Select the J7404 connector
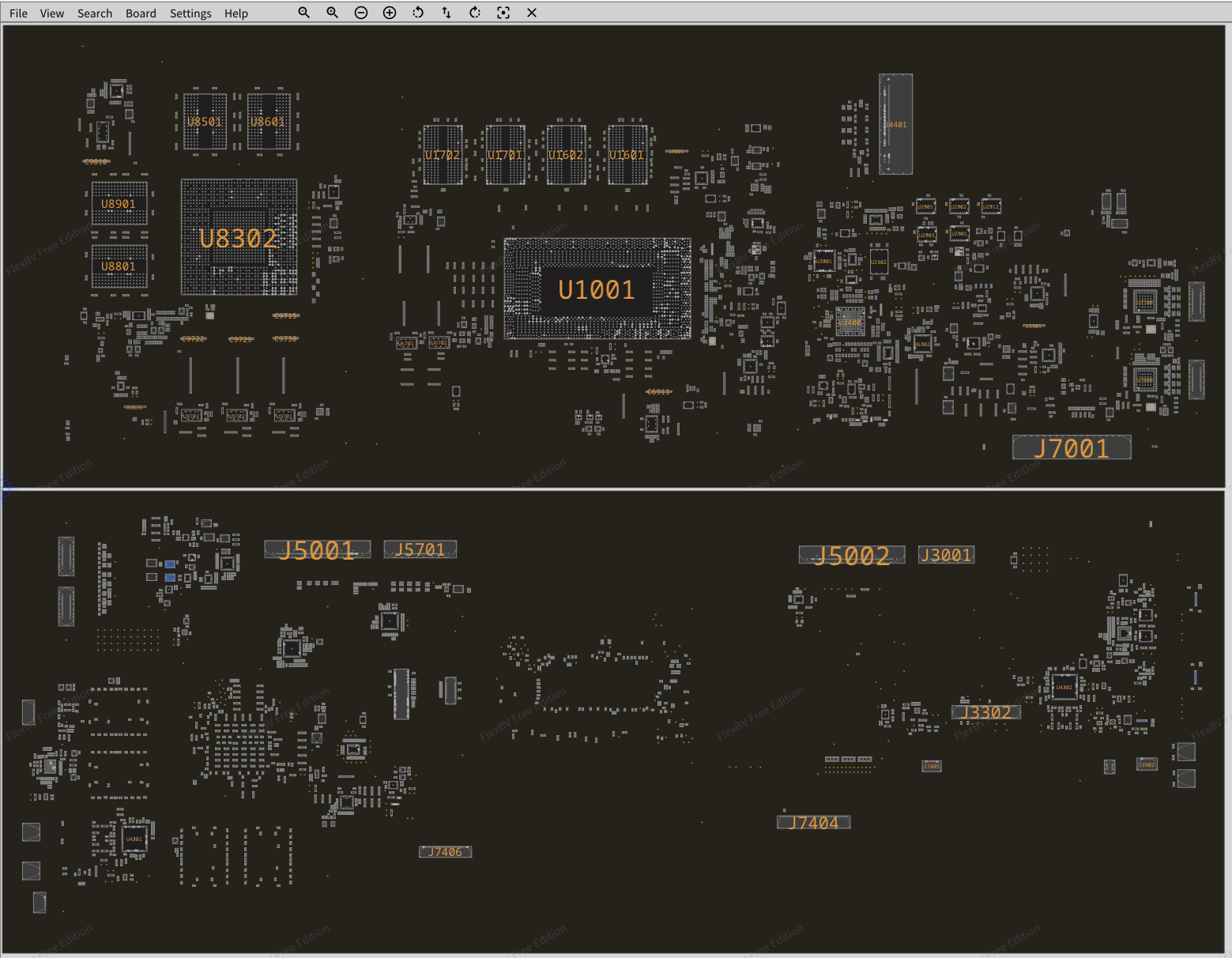The height and width of the screenshot is (958, 1232). [813, 822]
